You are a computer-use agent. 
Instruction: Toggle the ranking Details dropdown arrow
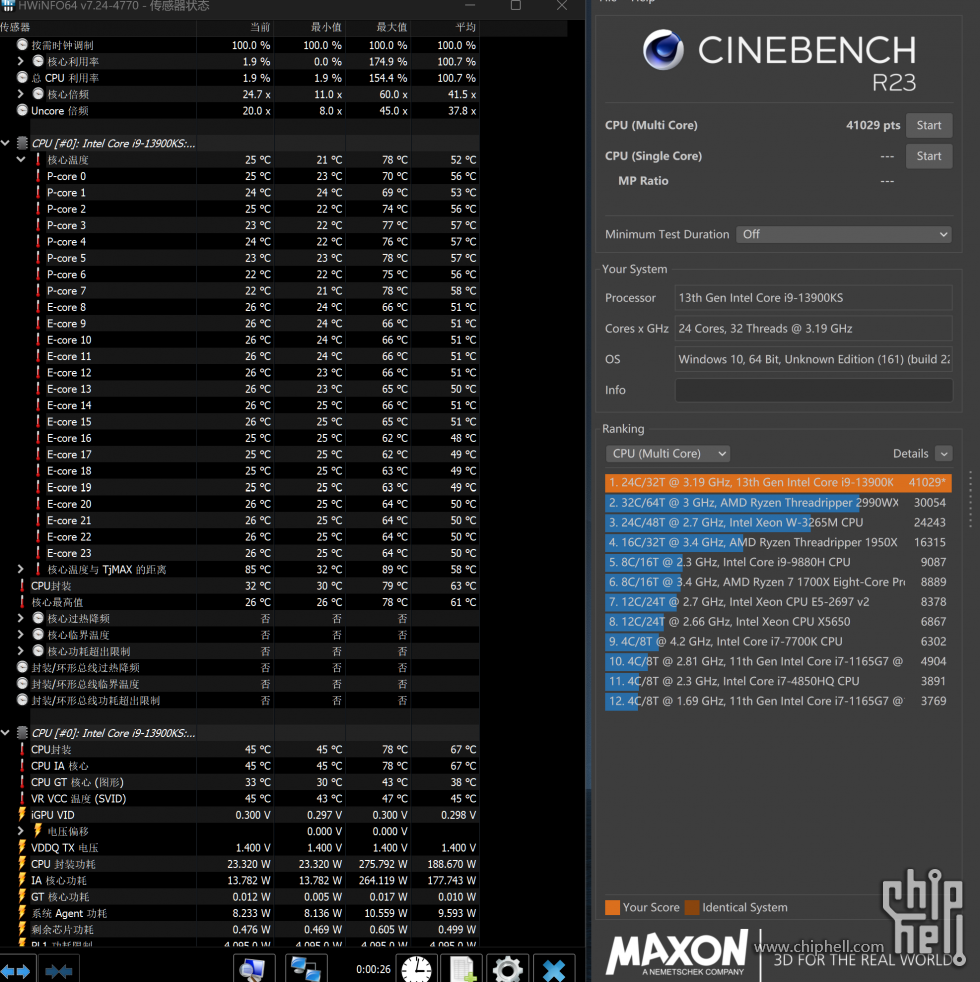point(944,453)
